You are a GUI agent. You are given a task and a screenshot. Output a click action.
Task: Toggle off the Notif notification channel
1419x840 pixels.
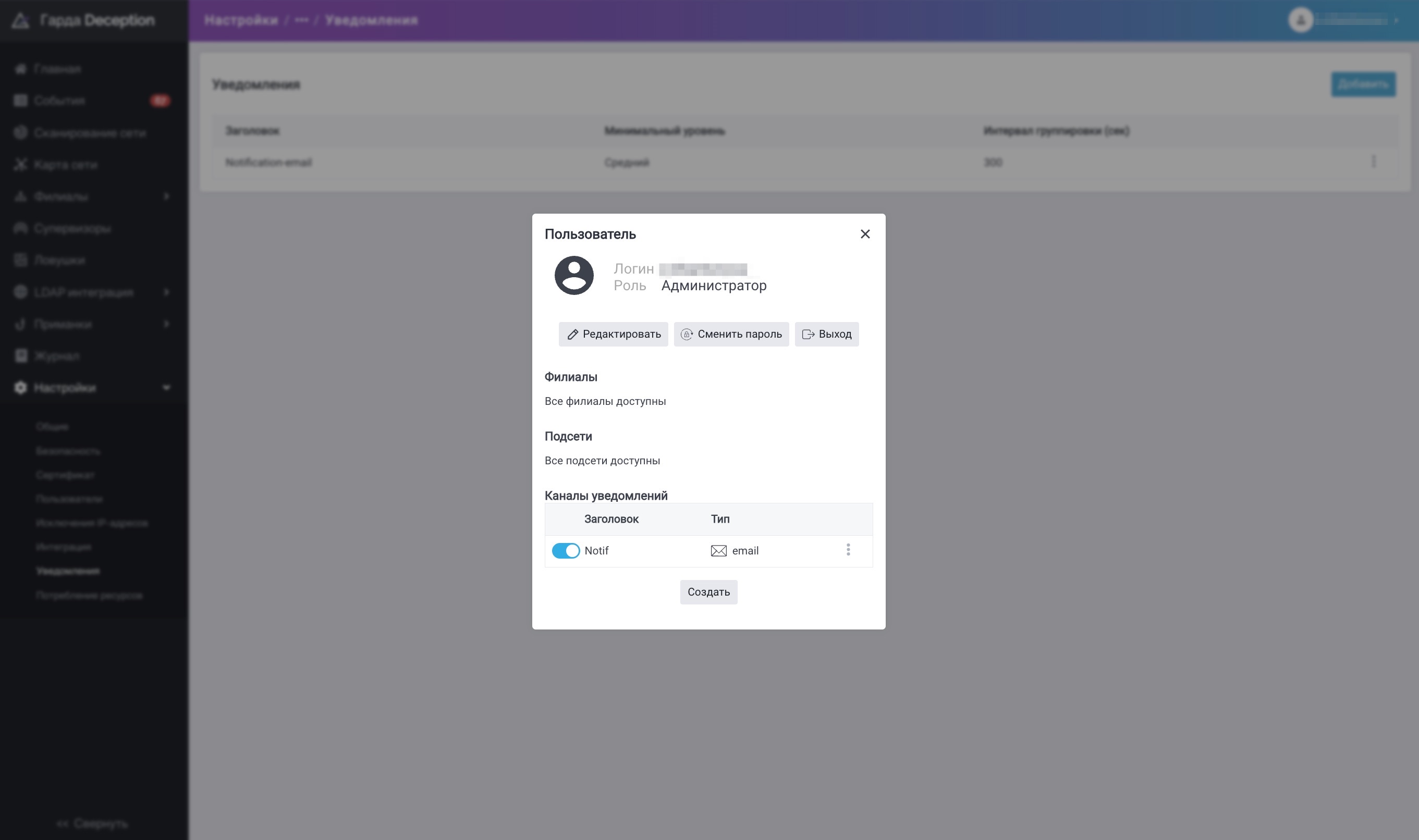(566, 551)
